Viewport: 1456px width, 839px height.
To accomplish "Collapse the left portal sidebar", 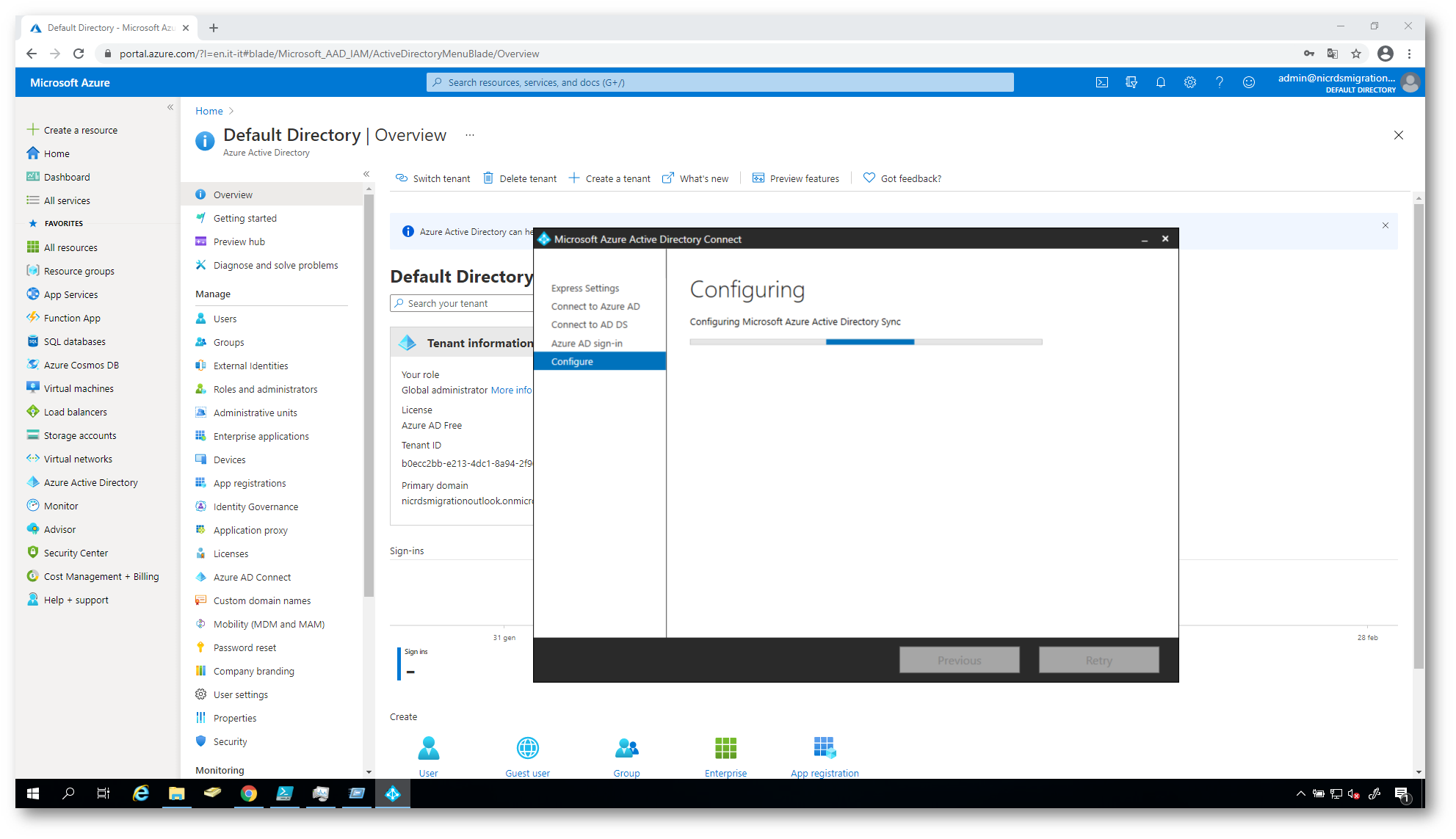I will (170, 107).
